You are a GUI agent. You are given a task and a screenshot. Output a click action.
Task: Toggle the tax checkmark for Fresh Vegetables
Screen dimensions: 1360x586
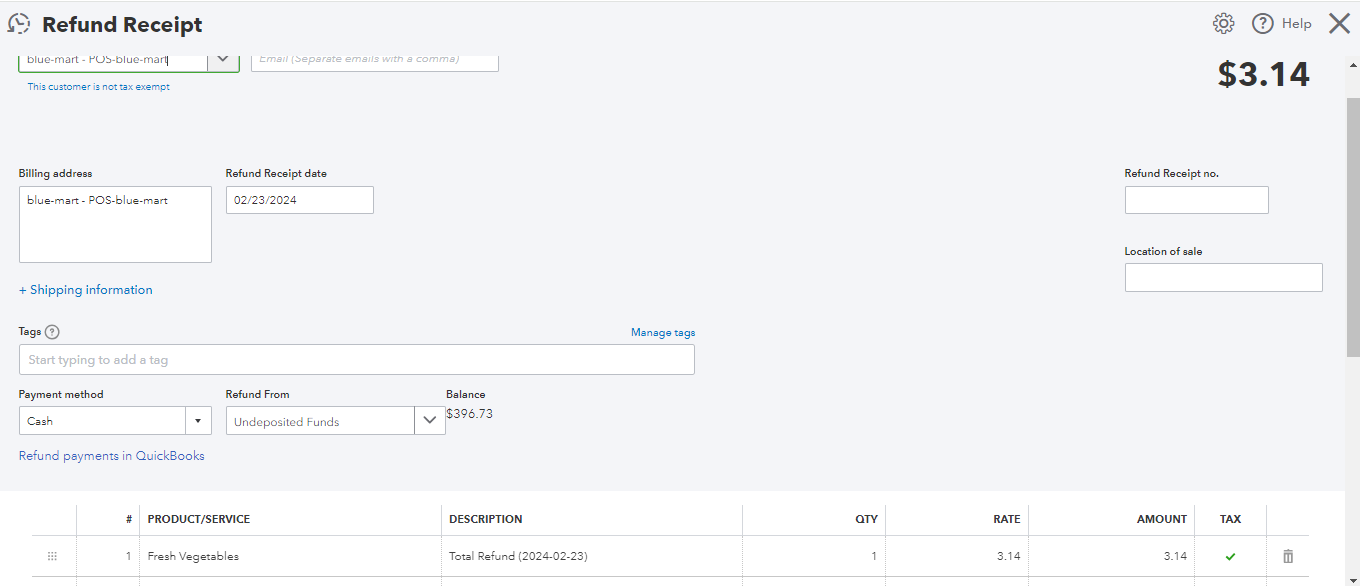pos(1230,556)
